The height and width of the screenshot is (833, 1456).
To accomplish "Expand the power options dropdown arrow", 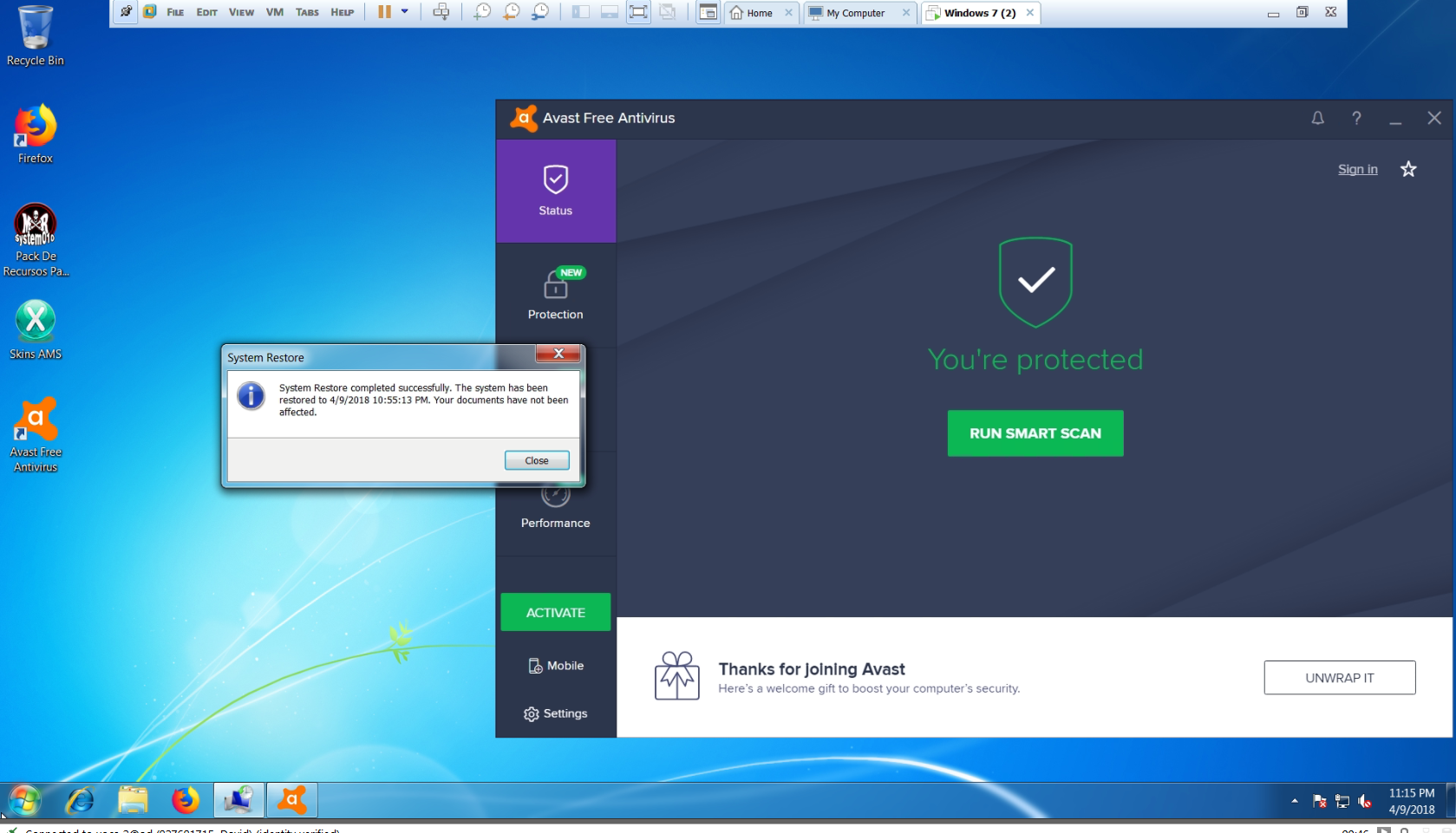I will (x=405, y=12).
